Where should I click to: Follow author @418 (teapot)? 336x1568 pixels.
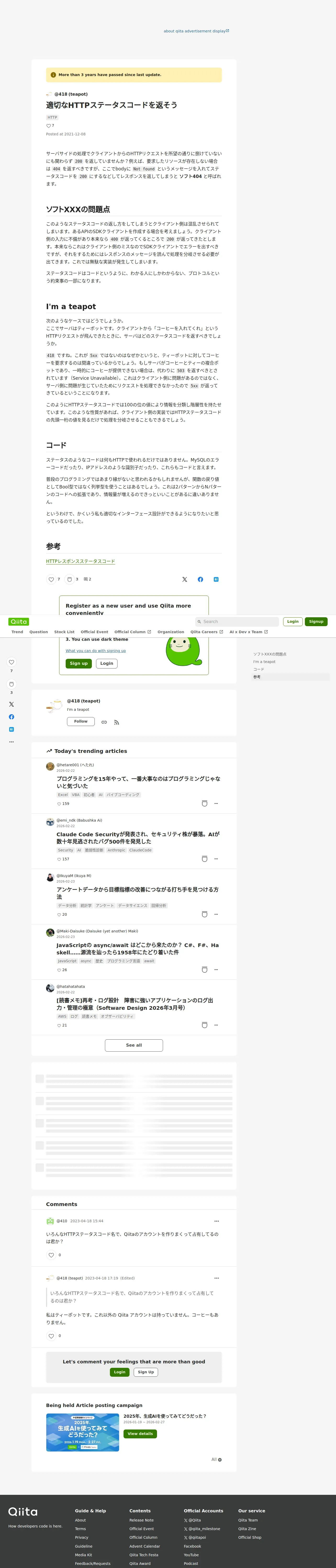tap(81, 721)
